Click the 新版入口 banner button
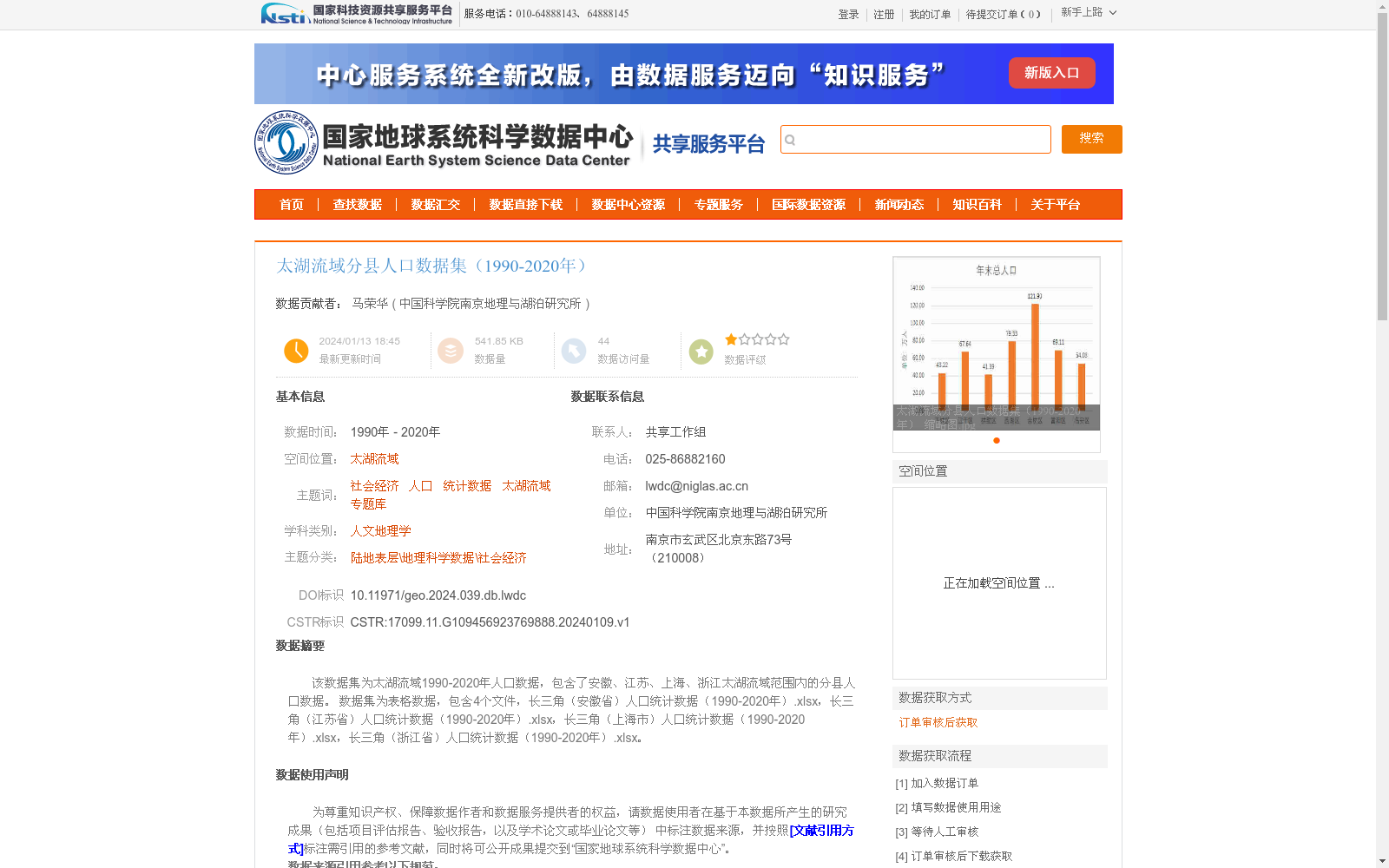1389x868 pixels. click(x=1051, y=73)
